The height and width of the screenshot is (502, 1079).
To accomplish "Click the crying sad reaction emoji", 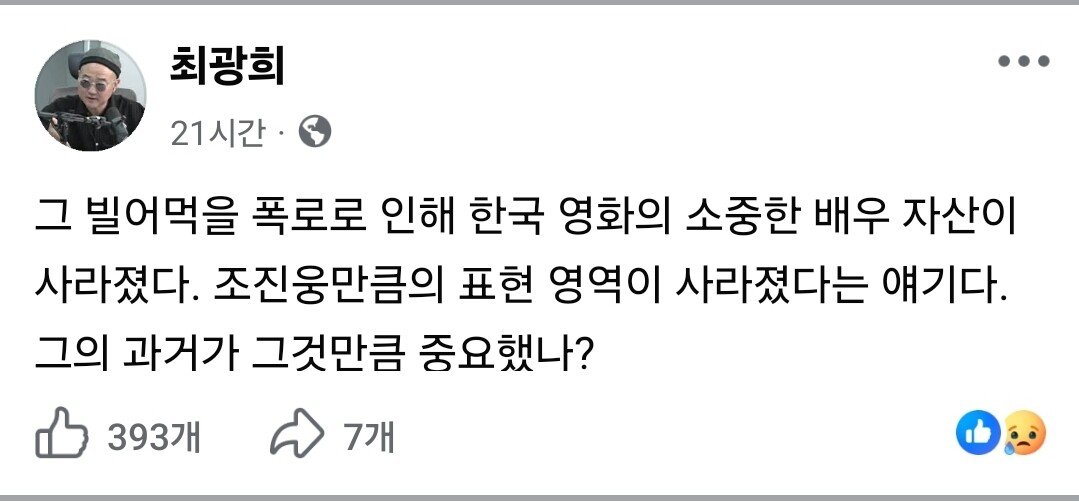I will pos(1024,433).
